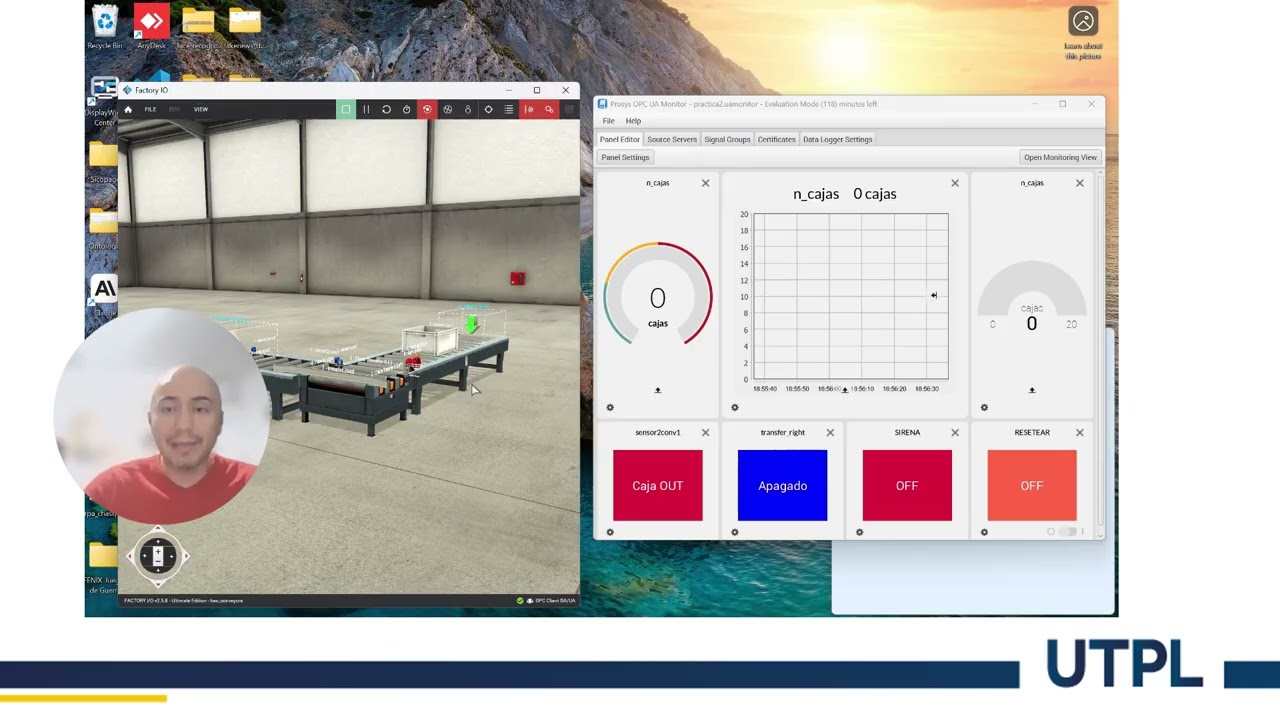Click the arrow under the n_cajas chart
The height and width of the screenshot is (720, 1280).
[845, 390]
